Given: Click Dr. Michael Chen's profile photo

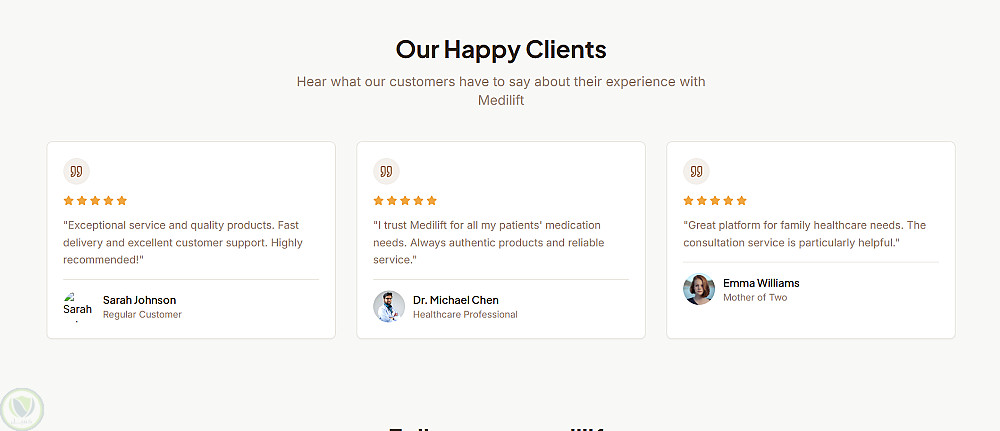Looking at the screenshot, I should [x=389, y=306].
